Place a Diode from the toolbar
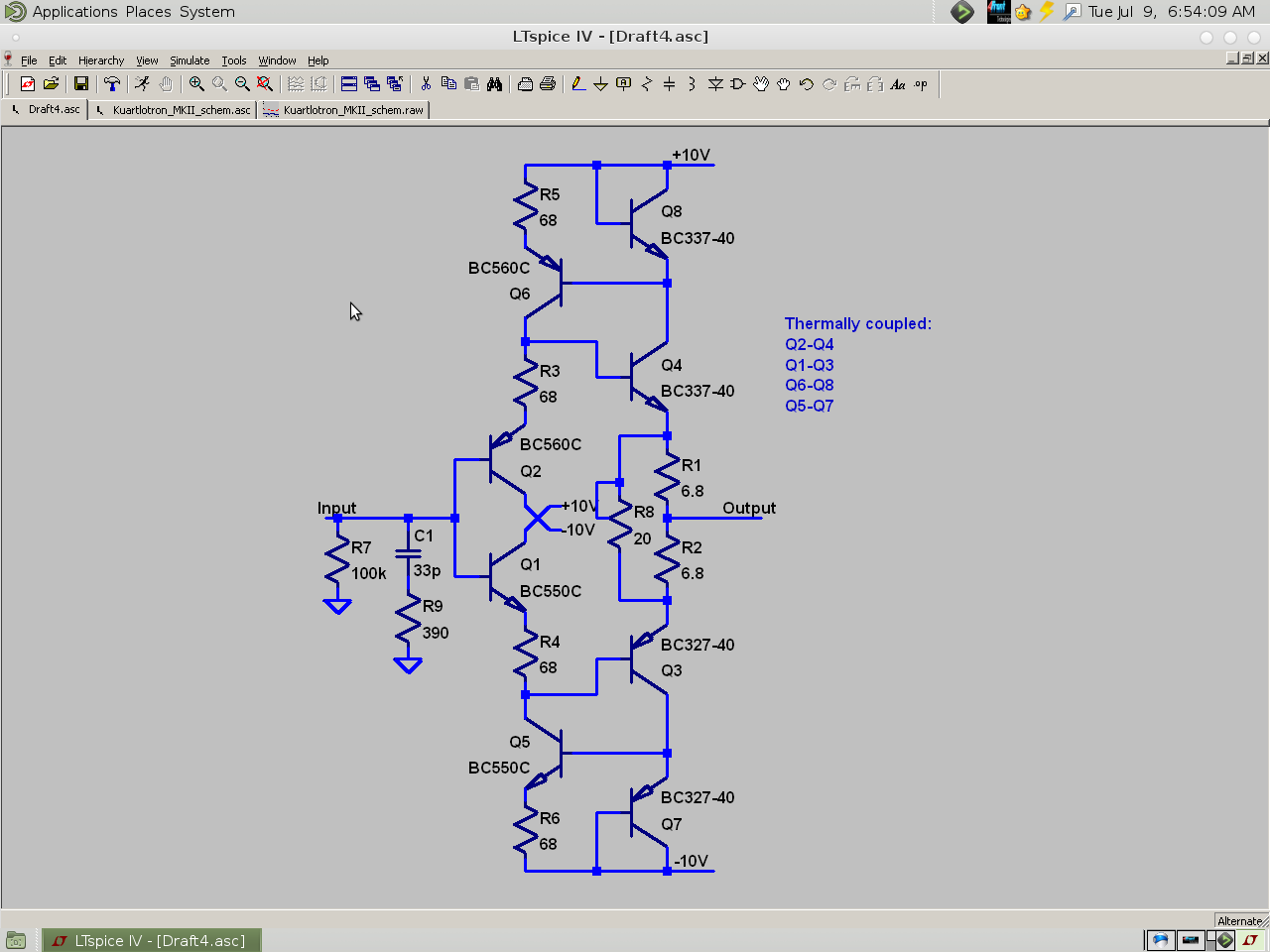This screenshot has height=952, width=1270. point(715,84)
